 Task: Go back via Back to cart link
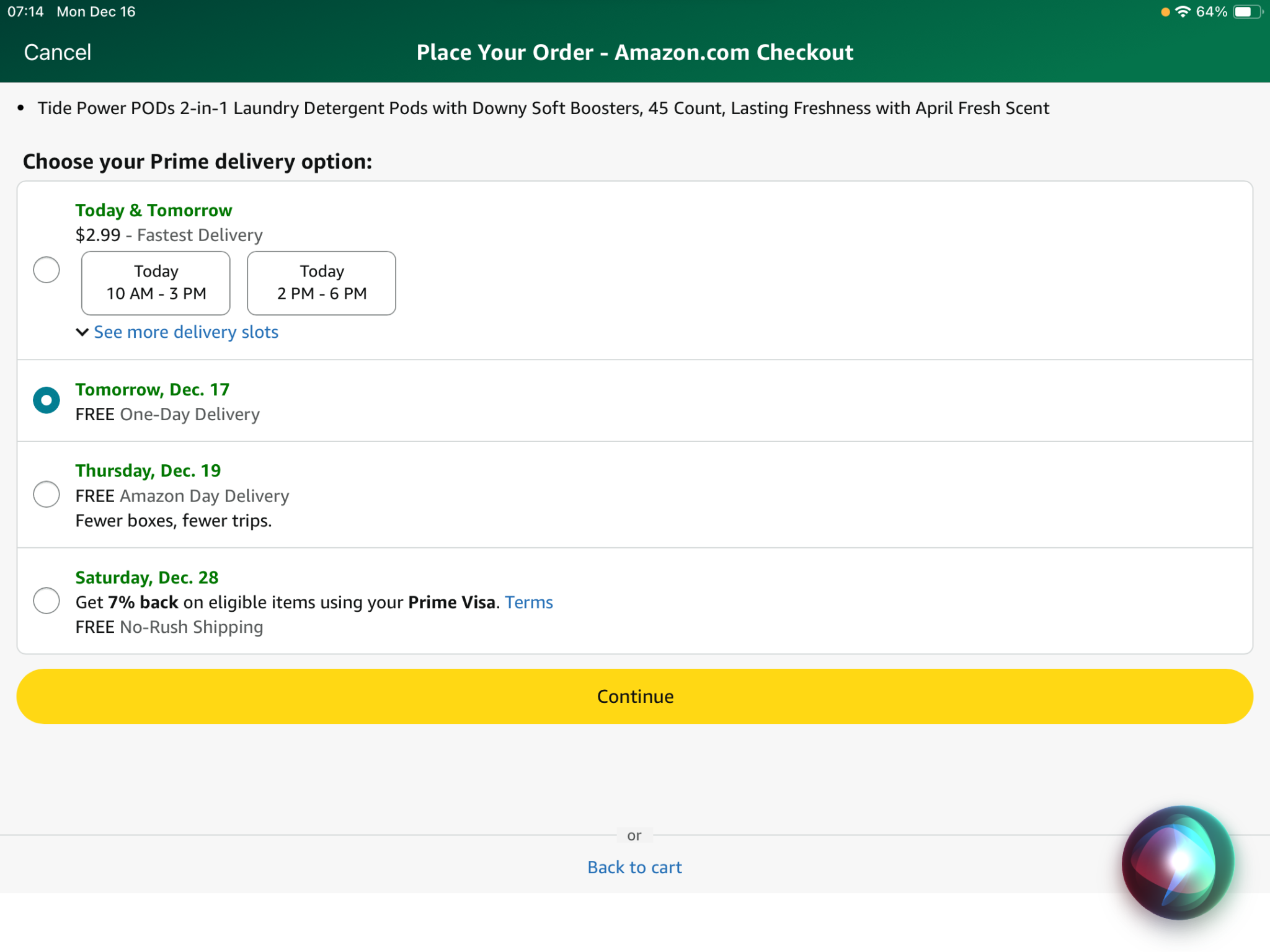634,867
